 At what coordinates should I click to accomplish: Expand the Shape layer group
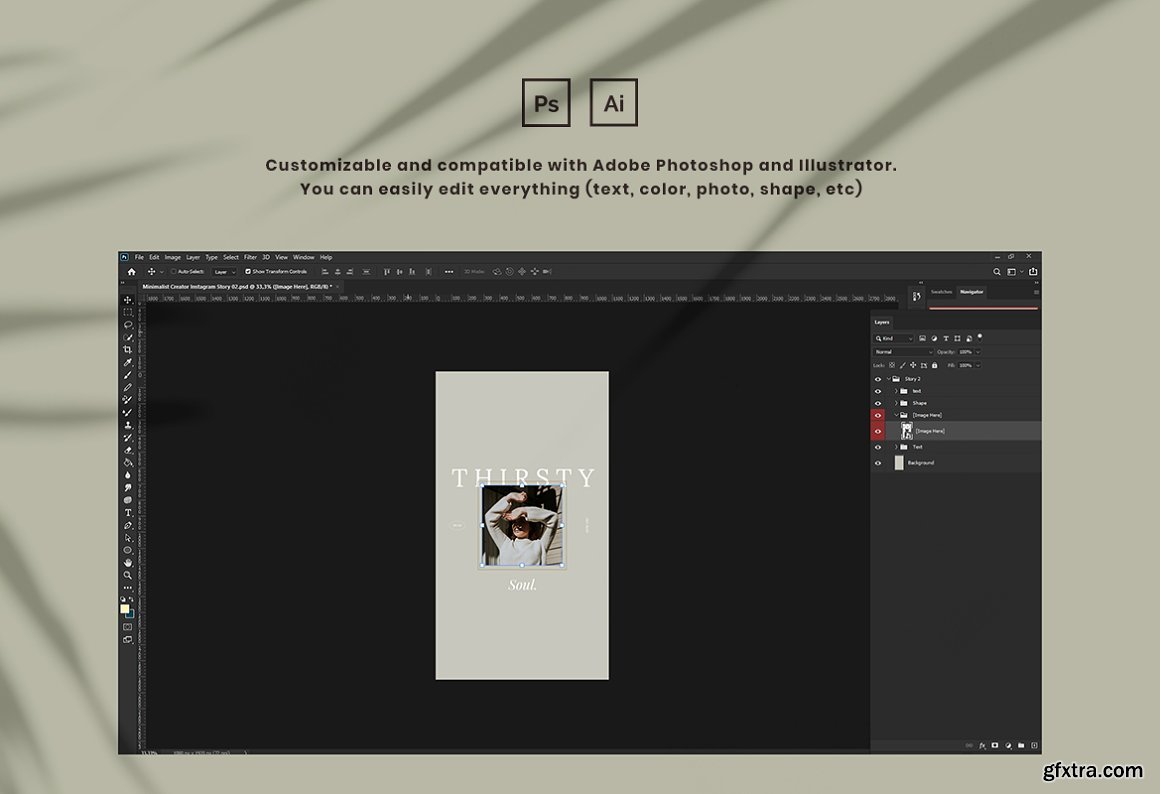click(895, 403)
